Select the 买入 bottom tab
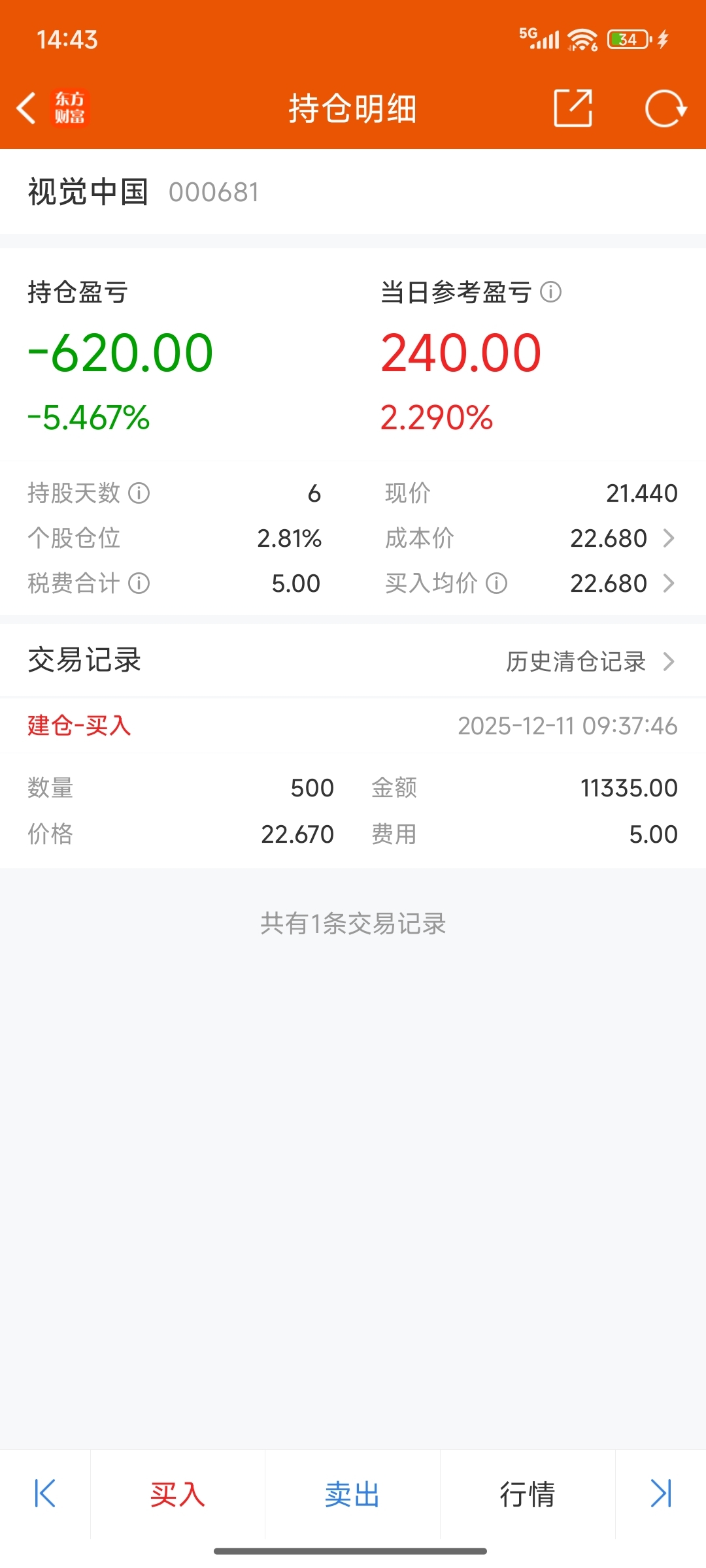 (178, 1494)
